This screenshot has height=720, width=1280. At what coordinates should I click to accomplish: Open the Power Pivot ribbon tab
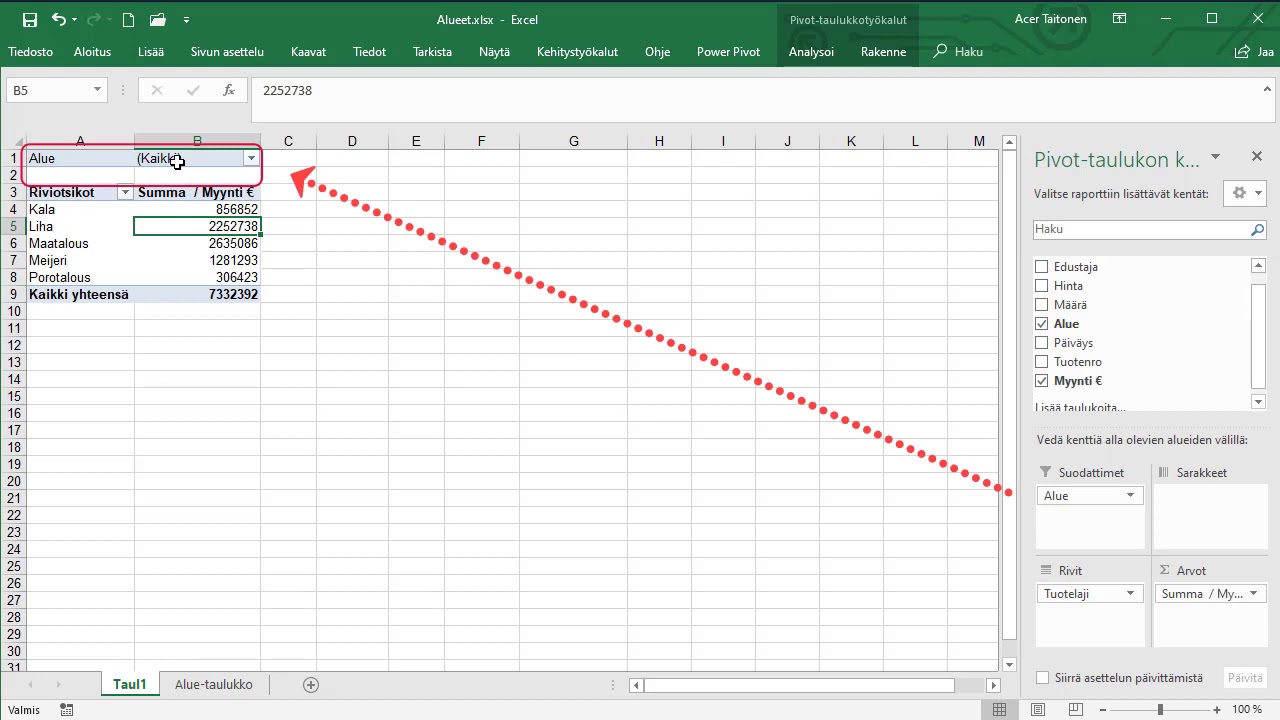(x=728, y=52)
